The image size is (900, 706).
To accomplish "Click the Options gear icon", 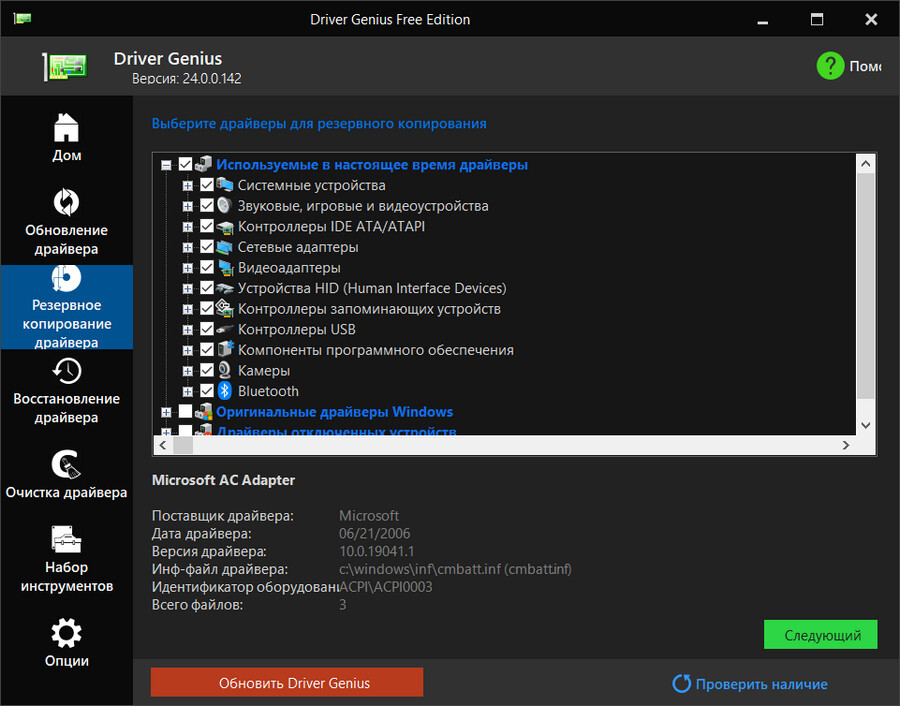I will coord(66,633).
